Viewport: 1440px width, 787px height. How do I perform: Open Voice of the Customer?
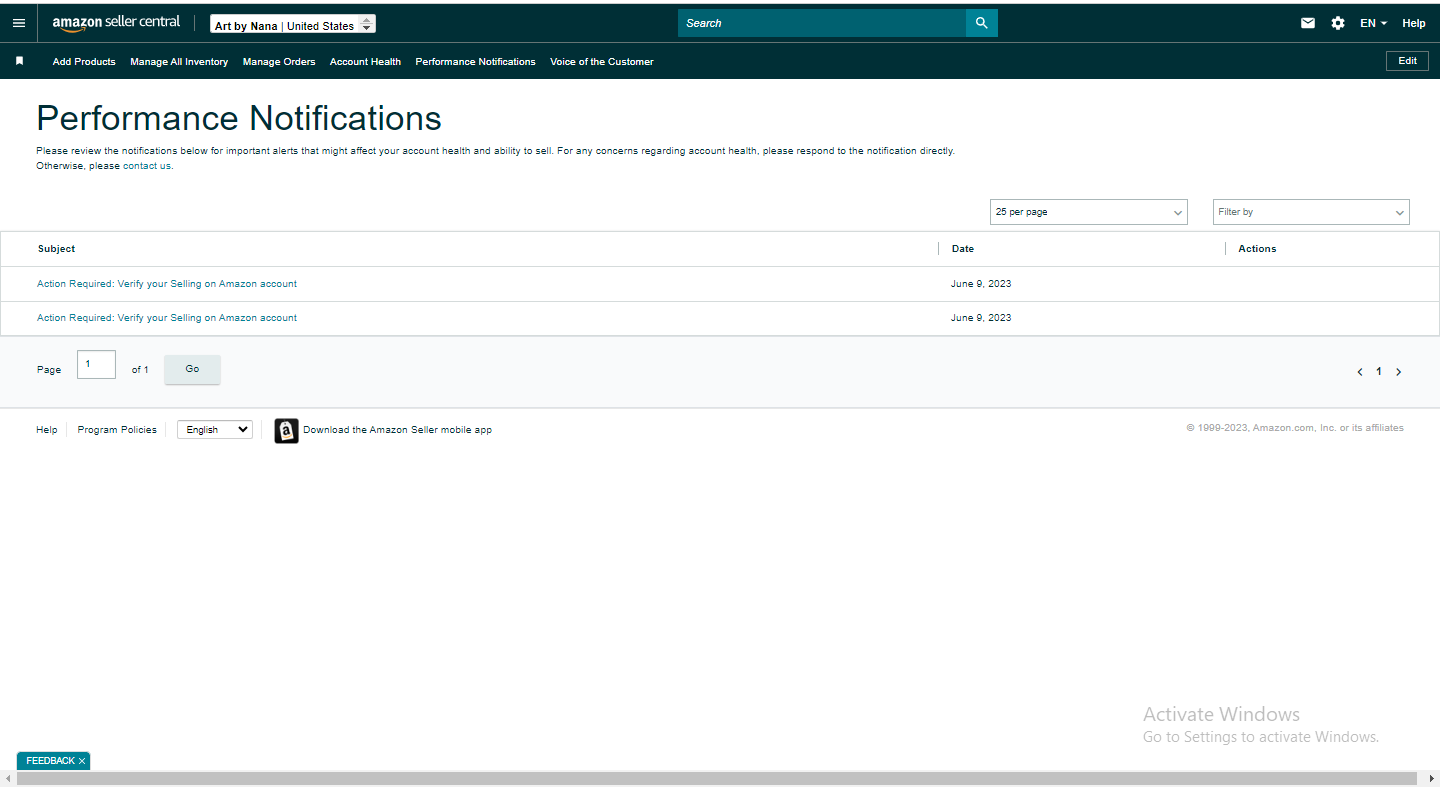coord(602,62)
